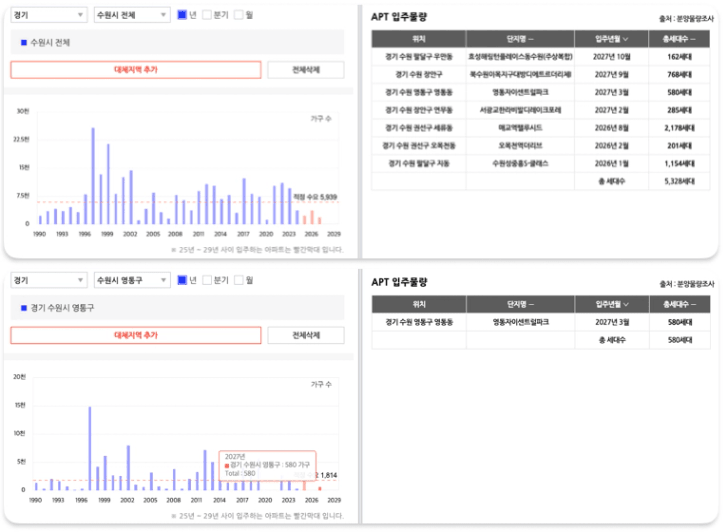Click 전체삭제 button under 수원시 전체
This screenshot has width=728, height=532.
tap(306, 70)
